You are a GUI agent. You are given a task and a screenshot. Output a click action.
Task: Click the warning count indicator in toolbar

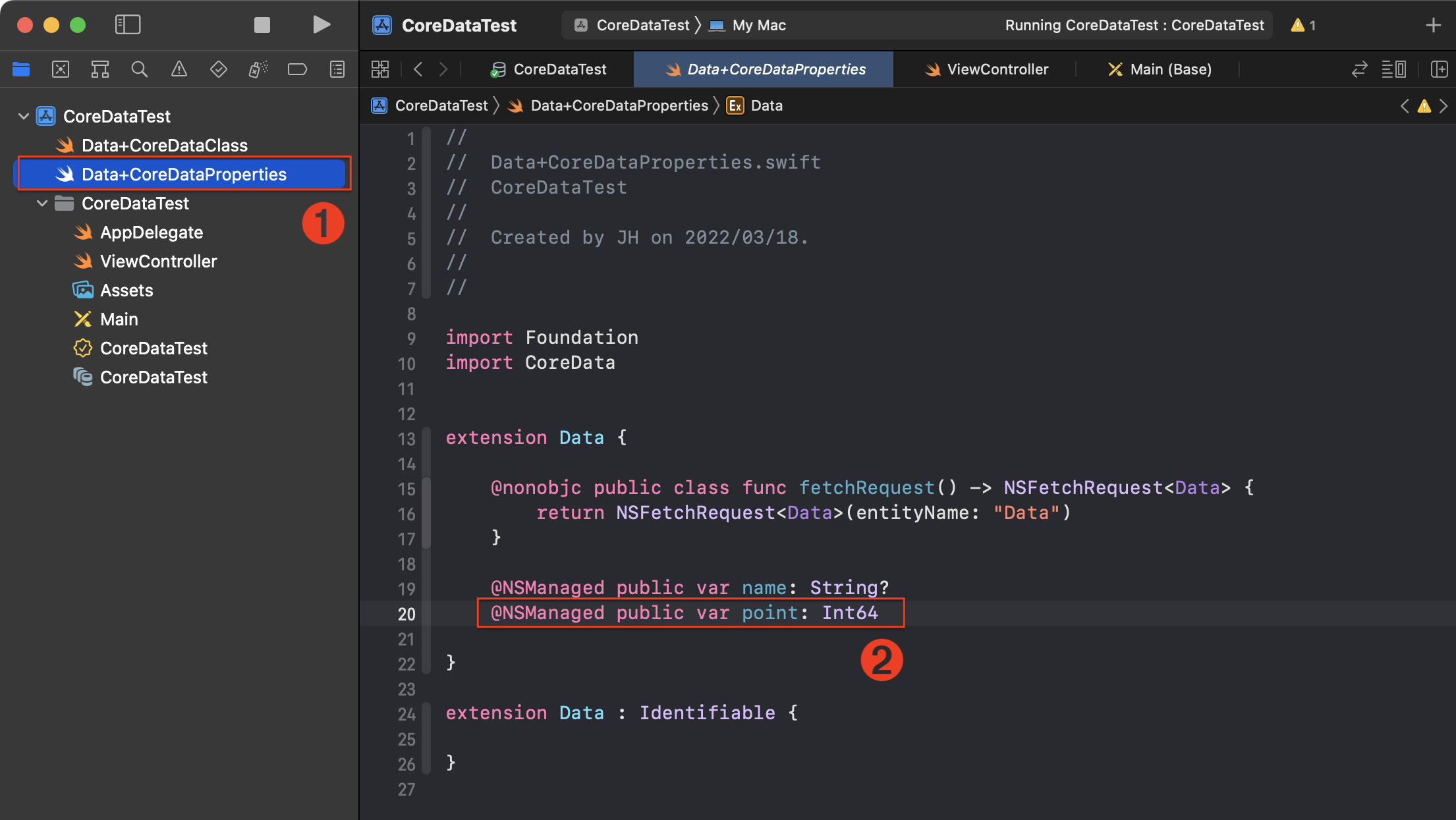click(1303, 25)
